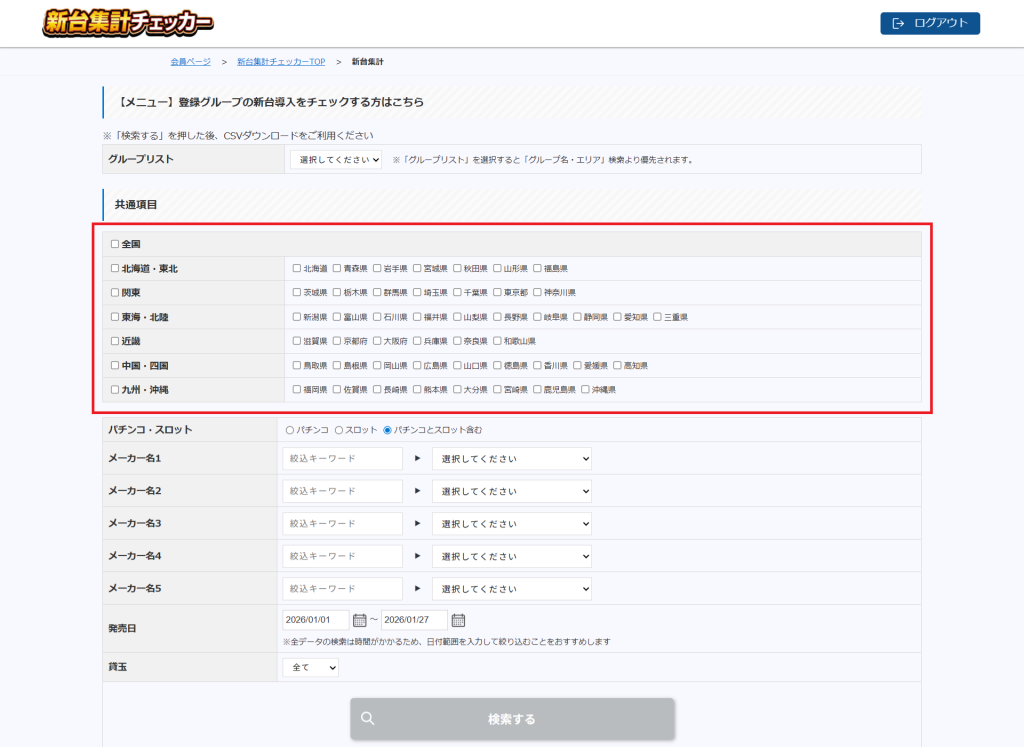Screen dimensions: 1024x747
Task: Expand the 貸玉 dropdown
Action: [x=310, y=667]
